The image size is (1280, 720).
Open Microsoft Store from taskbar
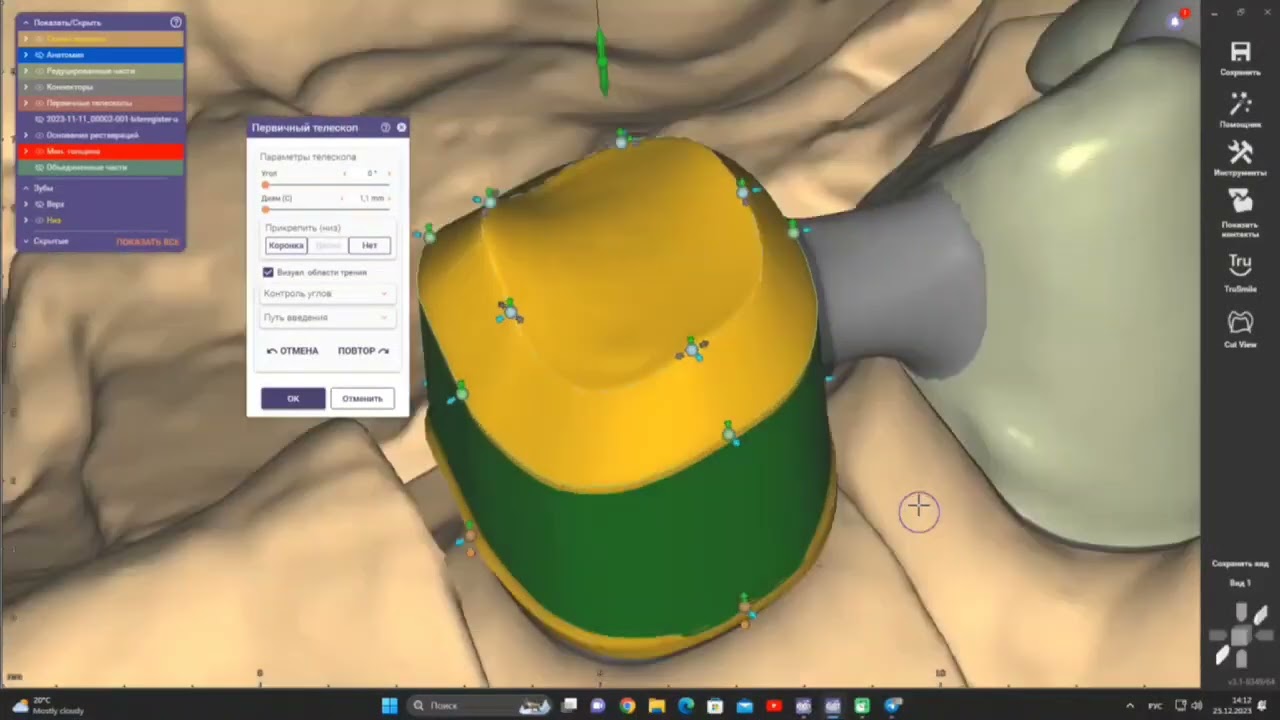click(715, 706)
